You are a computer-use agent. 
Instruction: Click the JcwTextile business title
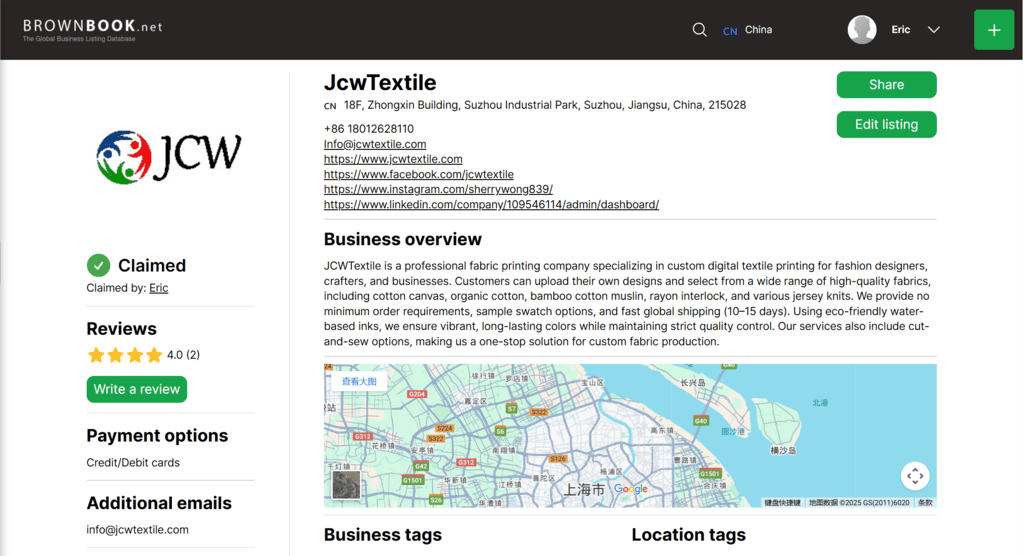380,83
